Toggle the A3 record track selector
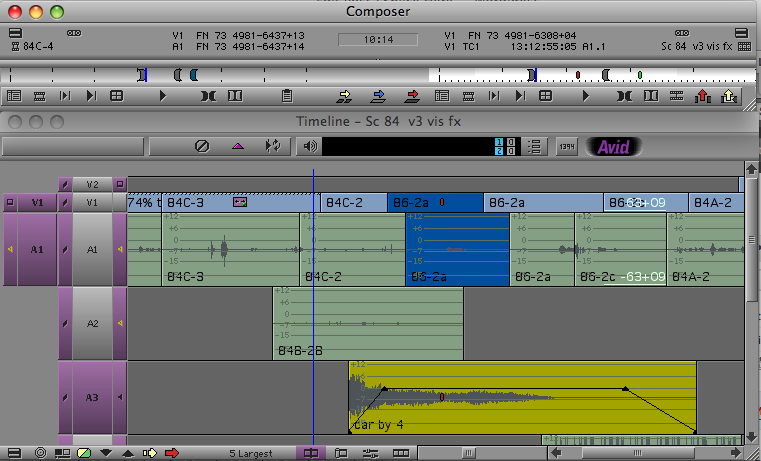 tap(91, 397)
